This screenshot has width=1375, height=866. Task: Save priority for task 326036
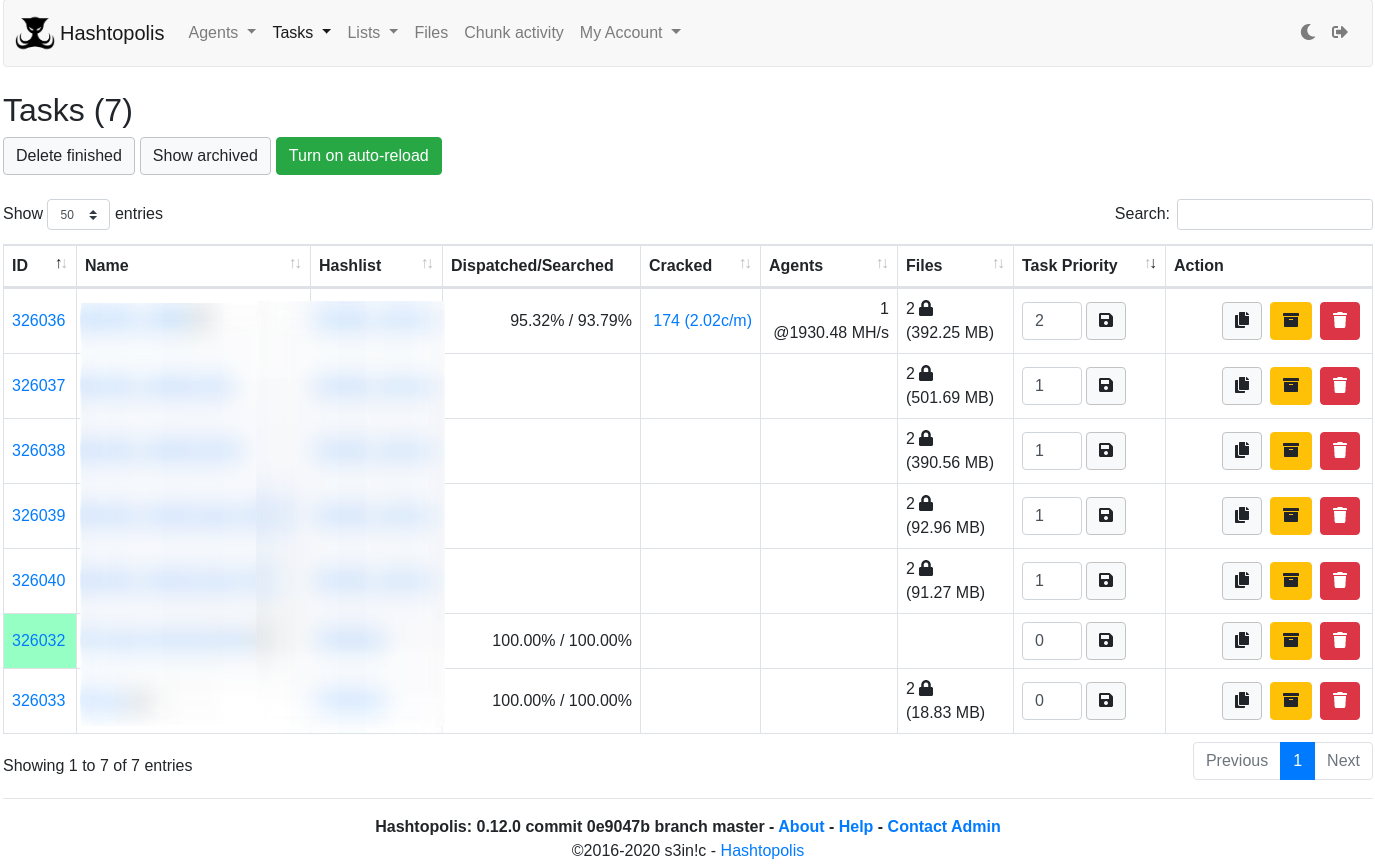pyautogui.click(x=1105, y=321)
